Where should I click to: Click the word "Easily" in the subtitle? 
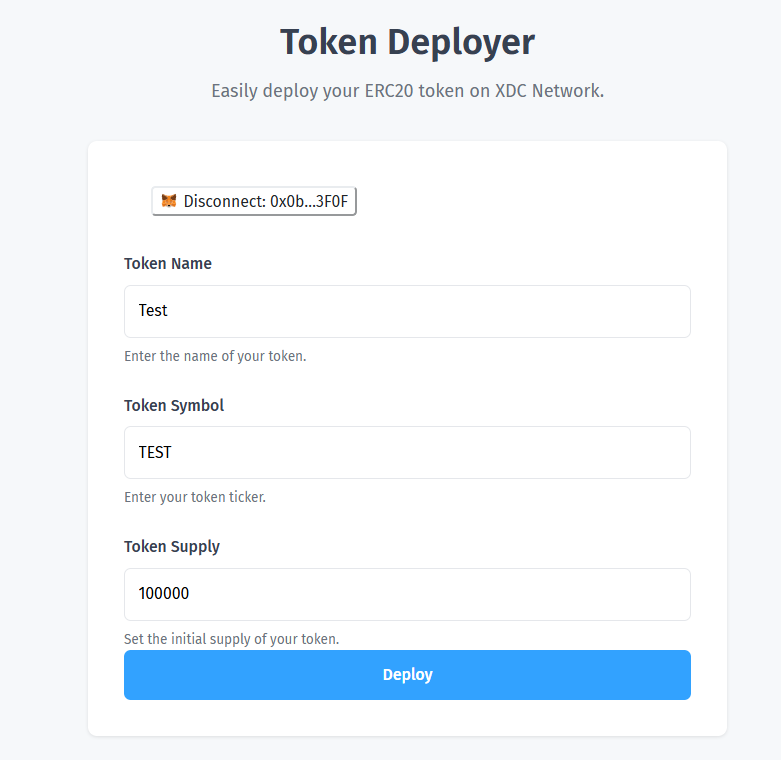click(x=235, y=91)
